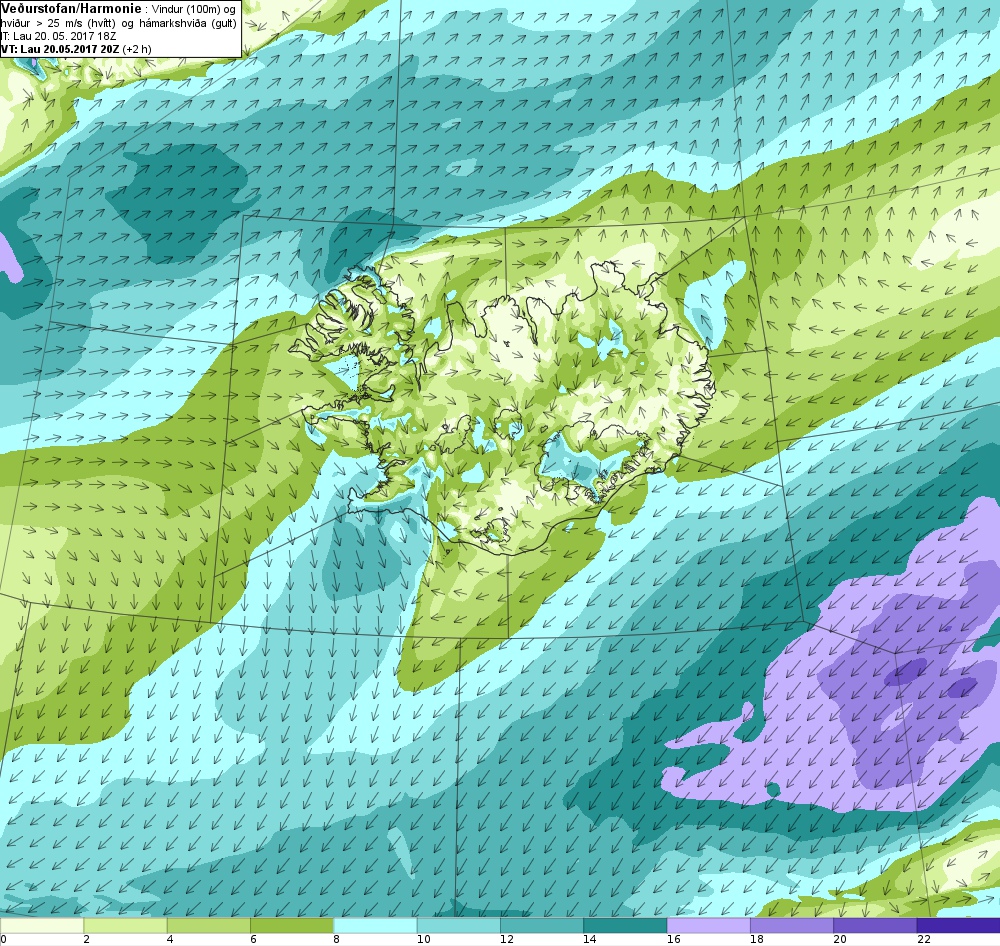Click the darkest purple legend swatch above 22

tap(958, 926)
